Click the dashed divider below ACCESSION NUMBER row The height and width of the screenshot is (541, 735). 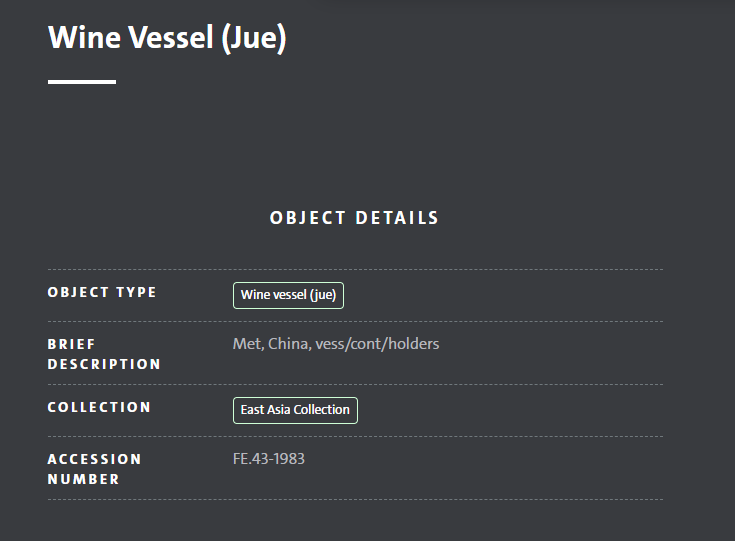(355, 499)
